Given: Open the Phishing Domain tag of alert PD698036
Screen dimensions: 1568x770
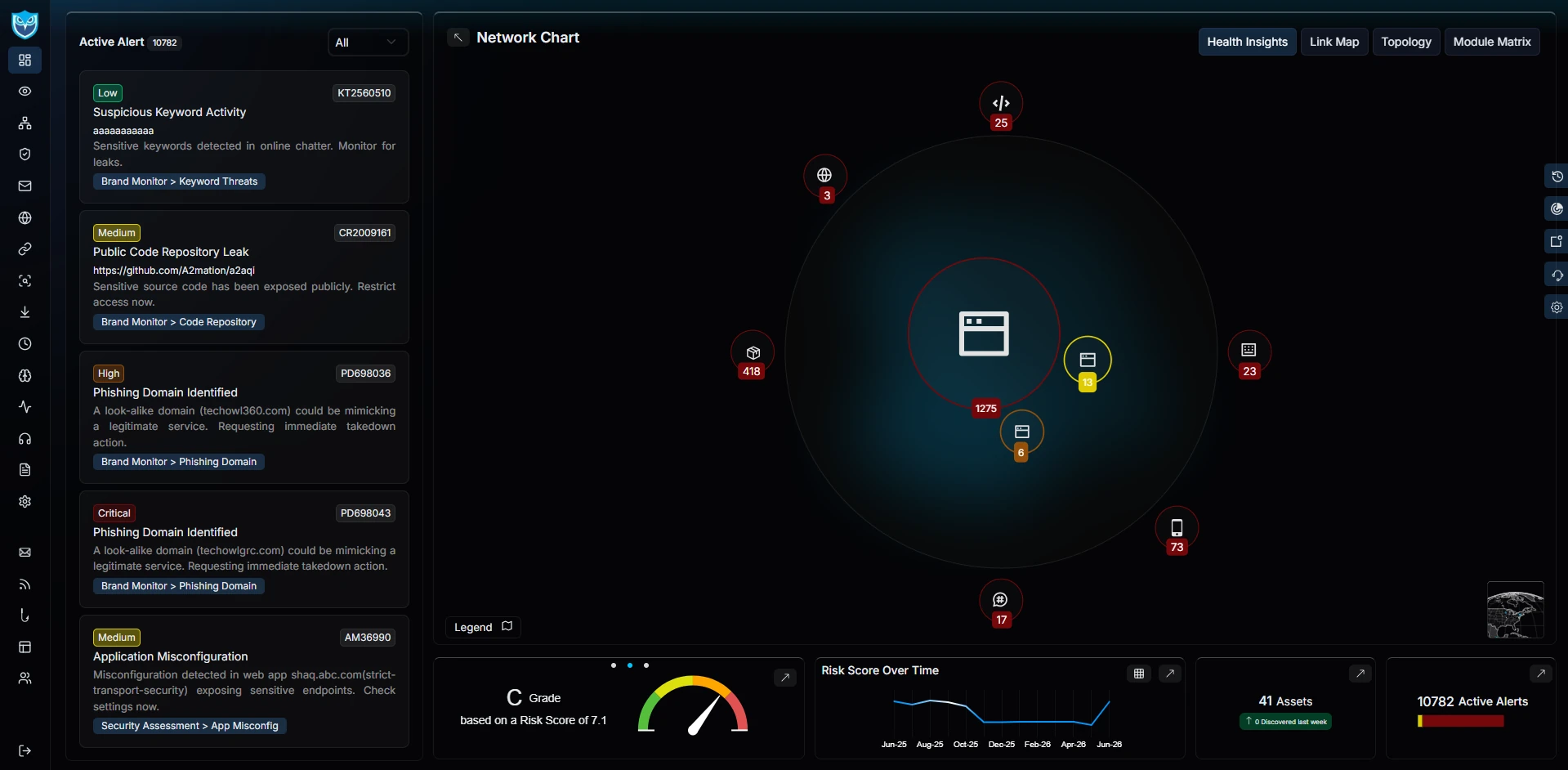Looking at the screenshot, I should click(178, 462).
